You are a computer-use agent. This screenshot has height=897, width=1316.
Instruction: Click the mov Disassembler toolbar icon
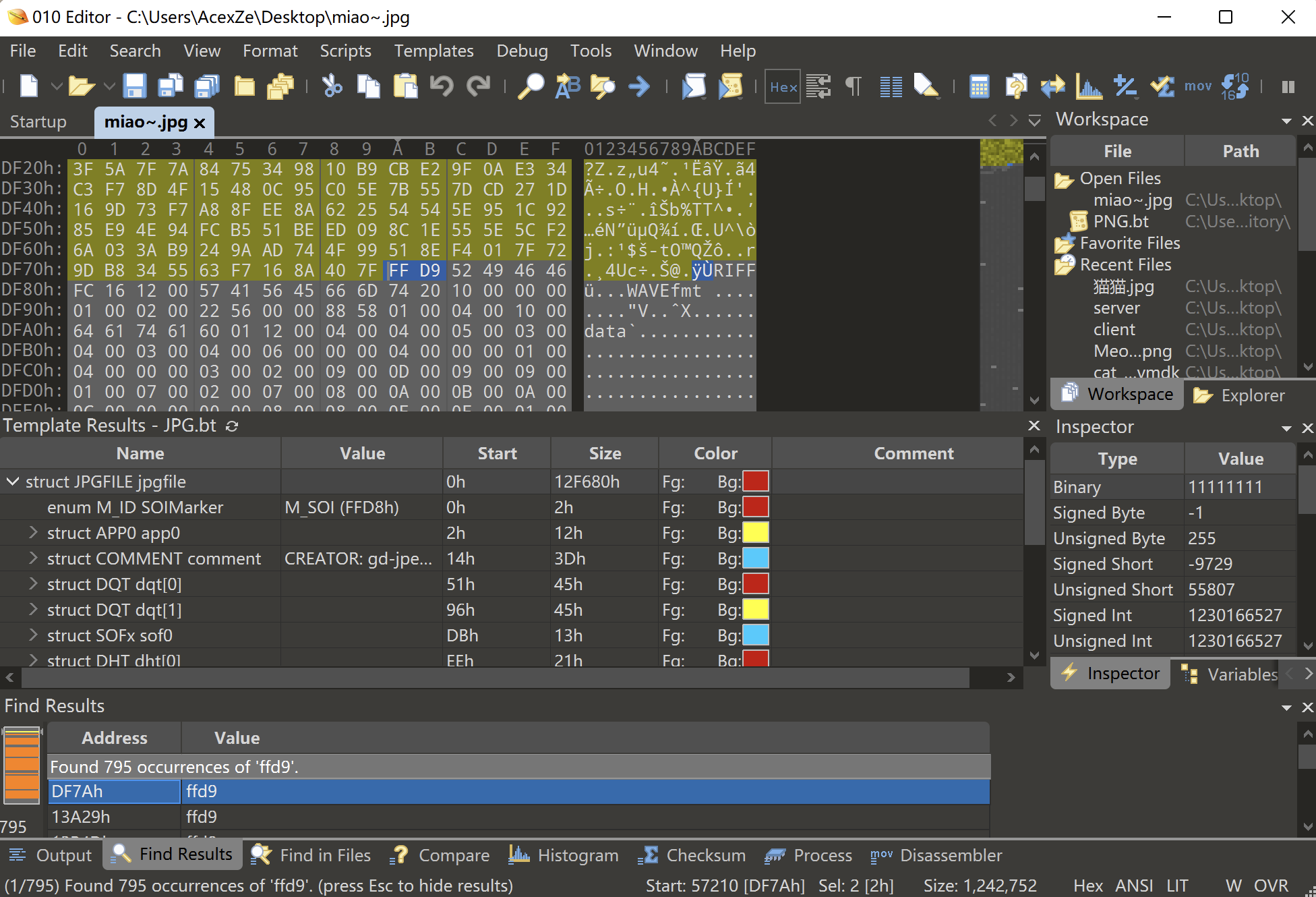tap(1198, 86)
